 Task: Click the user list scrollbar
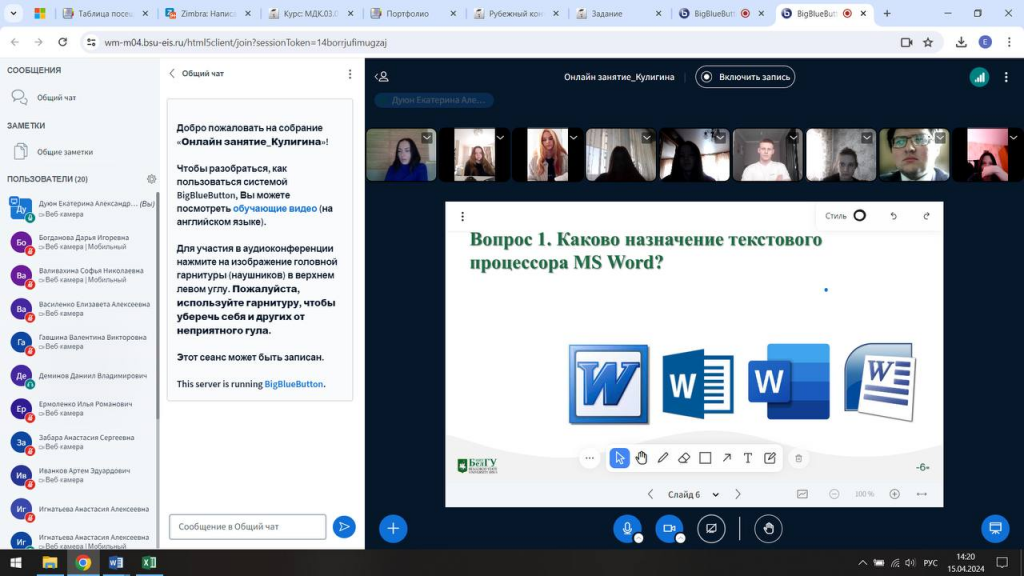(157, 307)
